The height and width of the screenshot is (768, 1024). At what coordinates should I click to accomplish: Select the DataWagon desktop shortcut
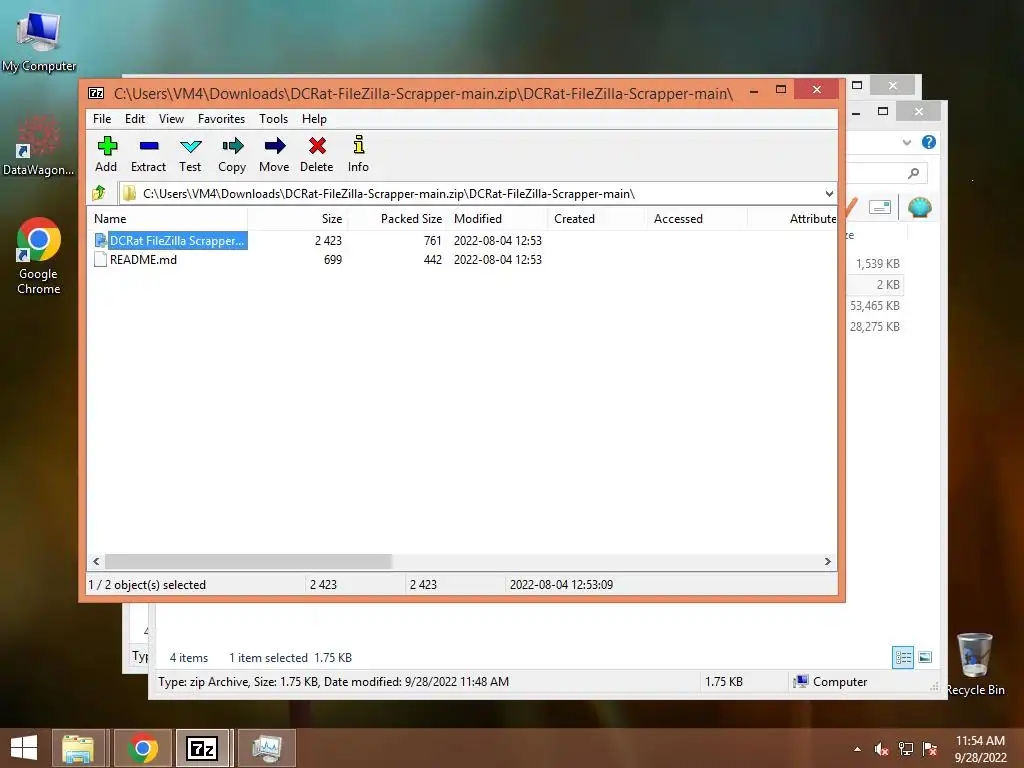39,144
